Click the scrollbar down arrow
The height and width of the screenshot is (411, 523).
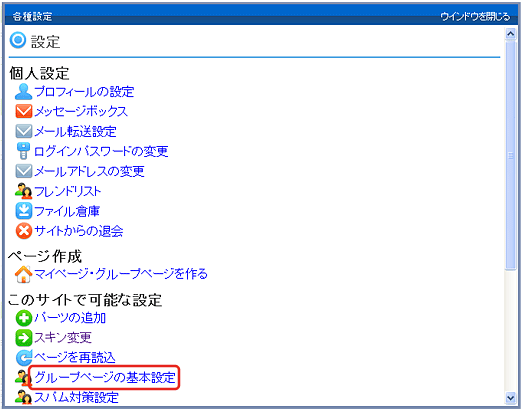pyautogui.click(x=511, y=398)
